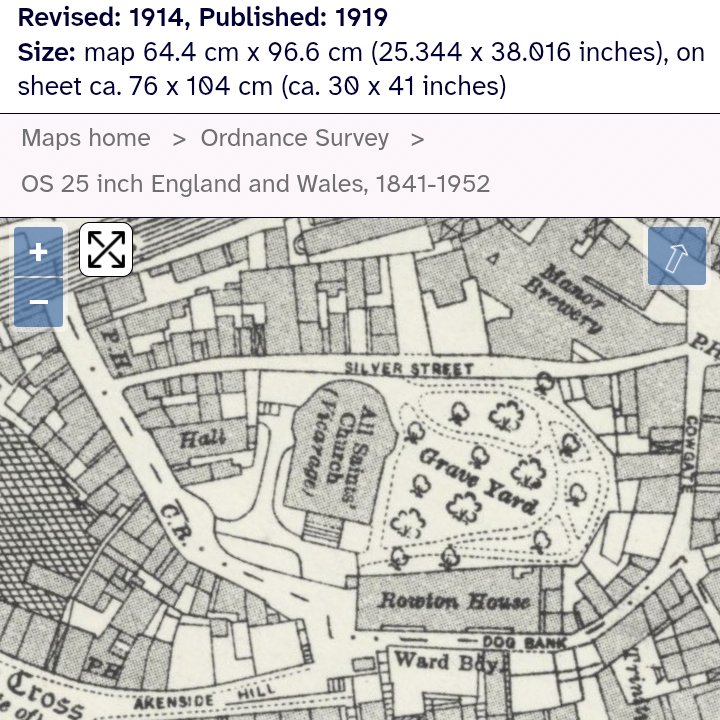Click the Silver Street label on map

409,369
